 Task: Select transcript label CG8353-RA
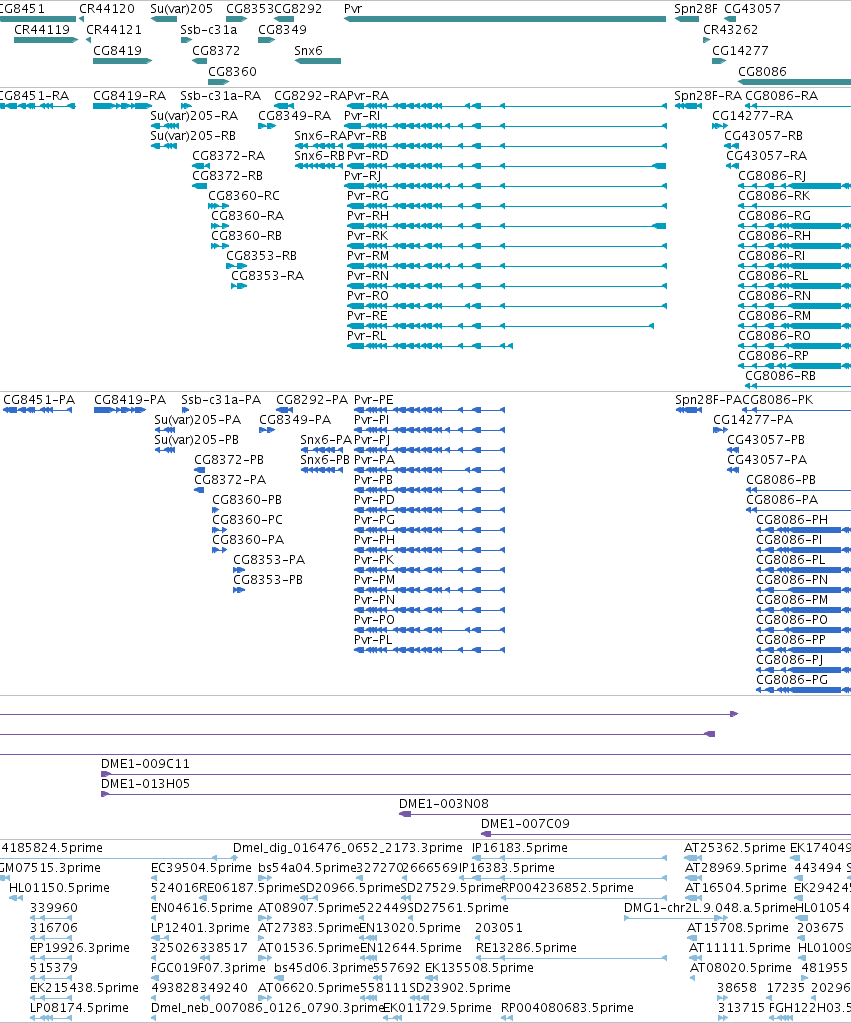(268, 275)
